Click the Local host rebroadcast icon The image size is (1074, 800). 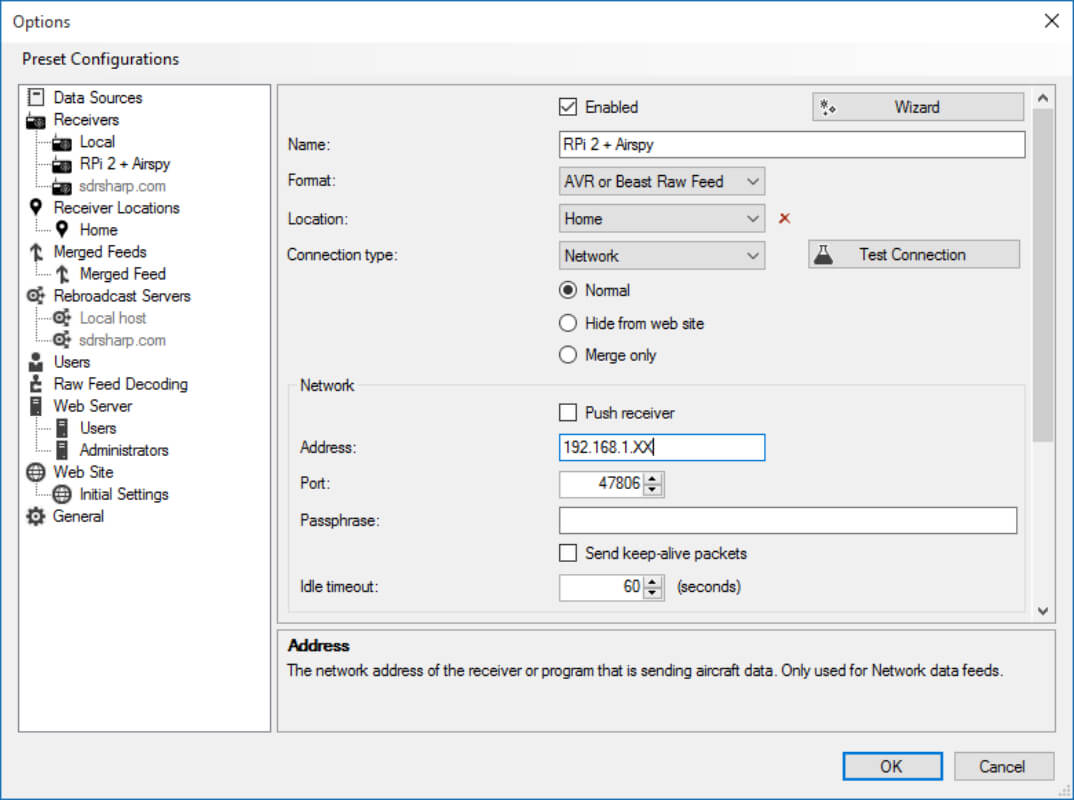(x=62, y=318)
